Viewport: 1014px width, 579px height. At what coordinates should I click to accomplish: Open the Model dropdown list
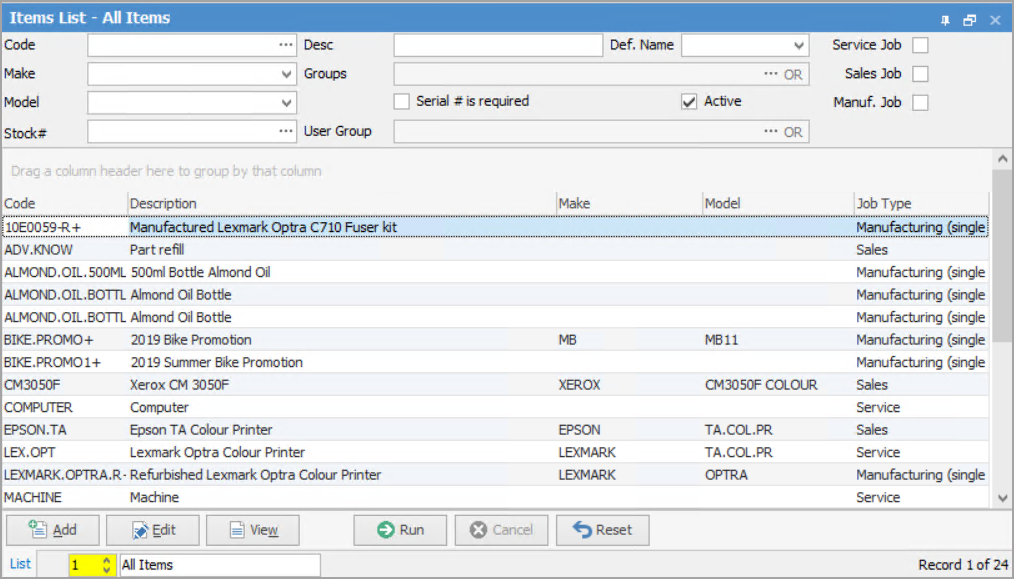tap(287, 103)
